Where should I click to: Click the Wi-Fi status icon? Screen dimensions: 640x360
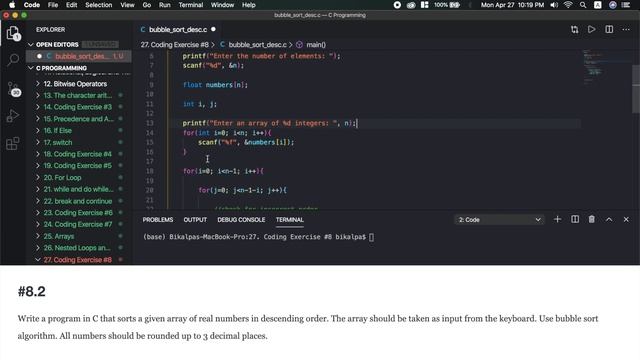point(568,5)
